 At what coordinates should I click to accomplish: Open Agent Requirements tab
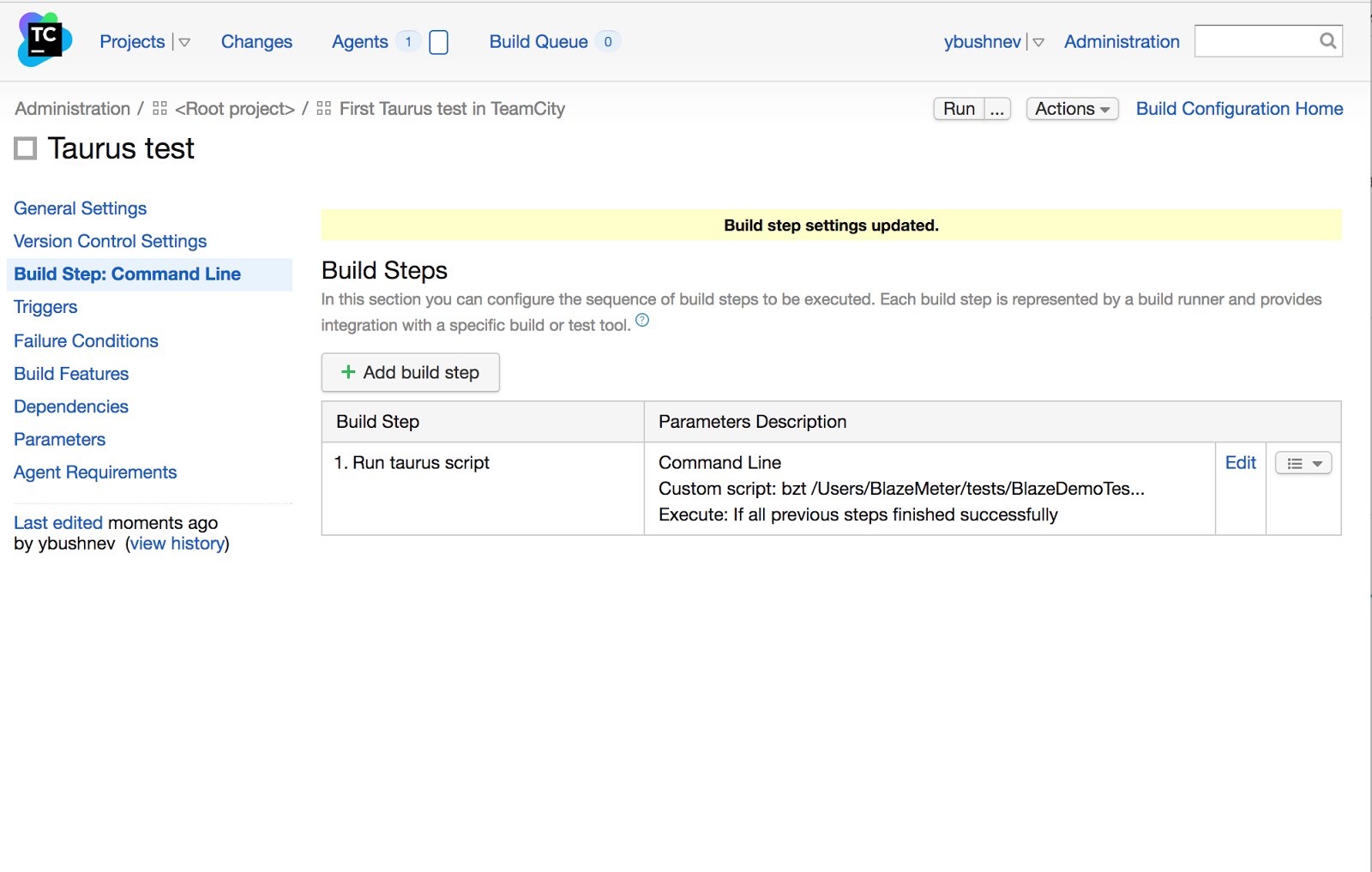[95, 472]
